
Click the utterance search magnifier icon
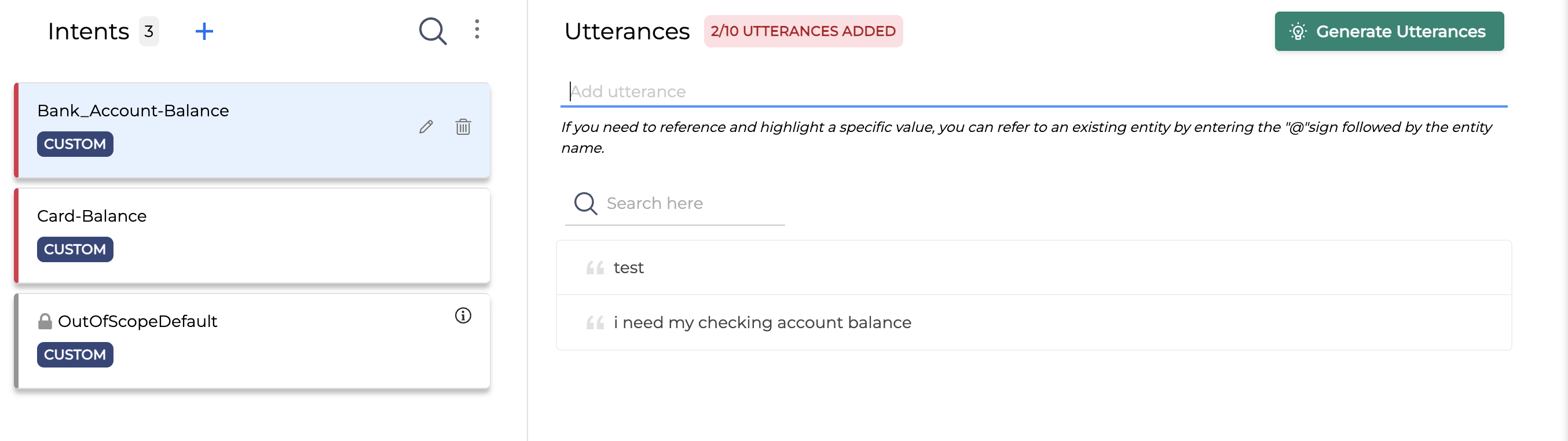tap(585, 203)
